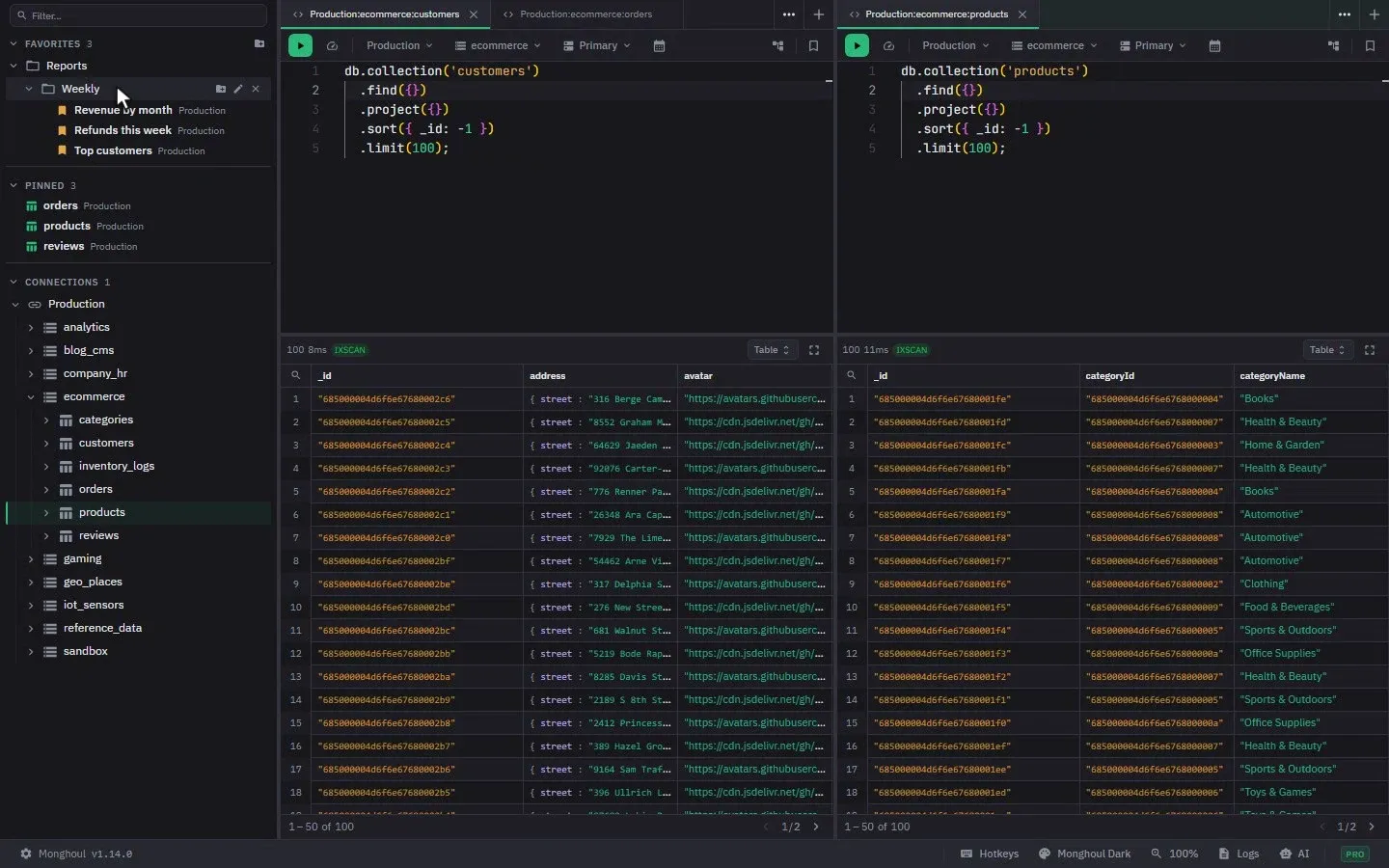Open the explain gauge icon in the customers editor

point(332,45)
